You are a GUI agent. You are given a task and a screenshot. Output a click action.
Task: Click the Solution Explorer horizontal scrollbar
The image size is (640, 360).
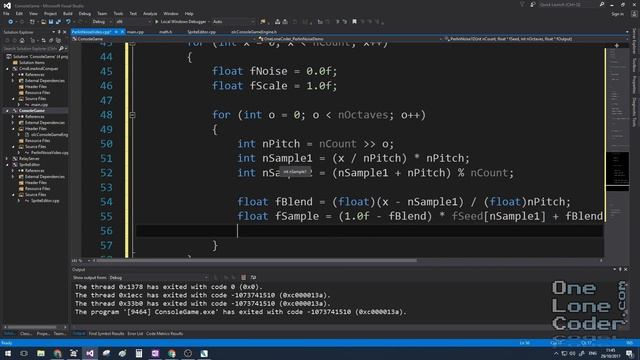click(32, 327)
